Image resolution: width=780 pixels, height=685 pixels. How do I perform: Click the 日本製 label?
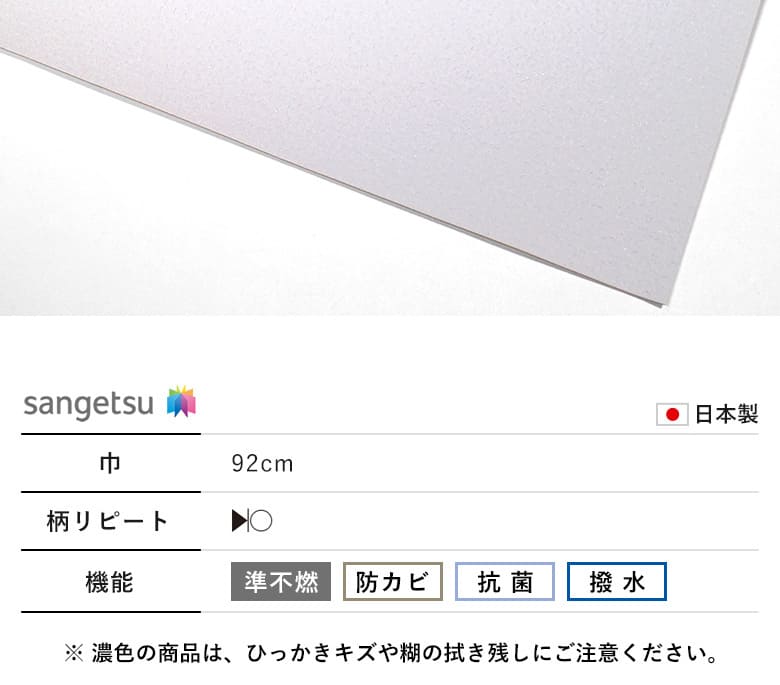pyautogui.click(x=726, y=414)
